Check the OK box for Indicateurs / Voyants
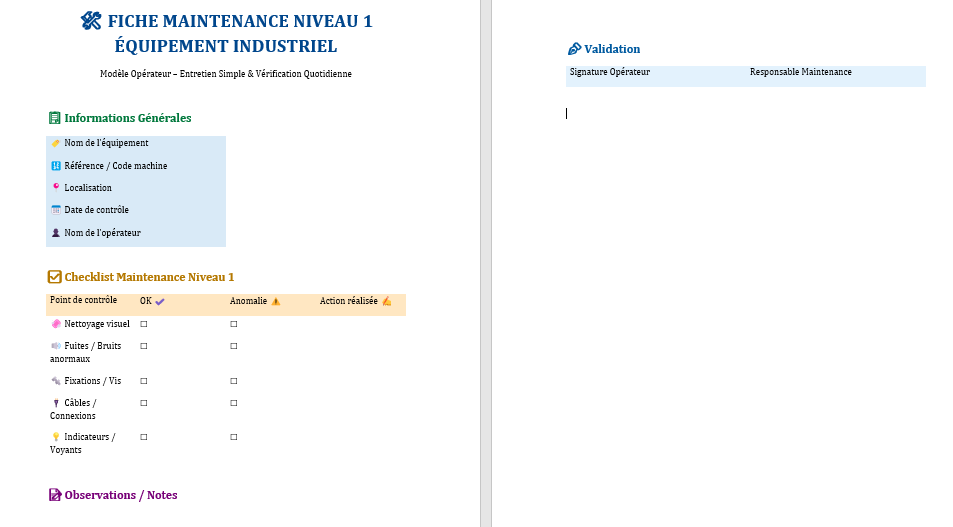The image size is (953, 527). (x=144, y=437)
